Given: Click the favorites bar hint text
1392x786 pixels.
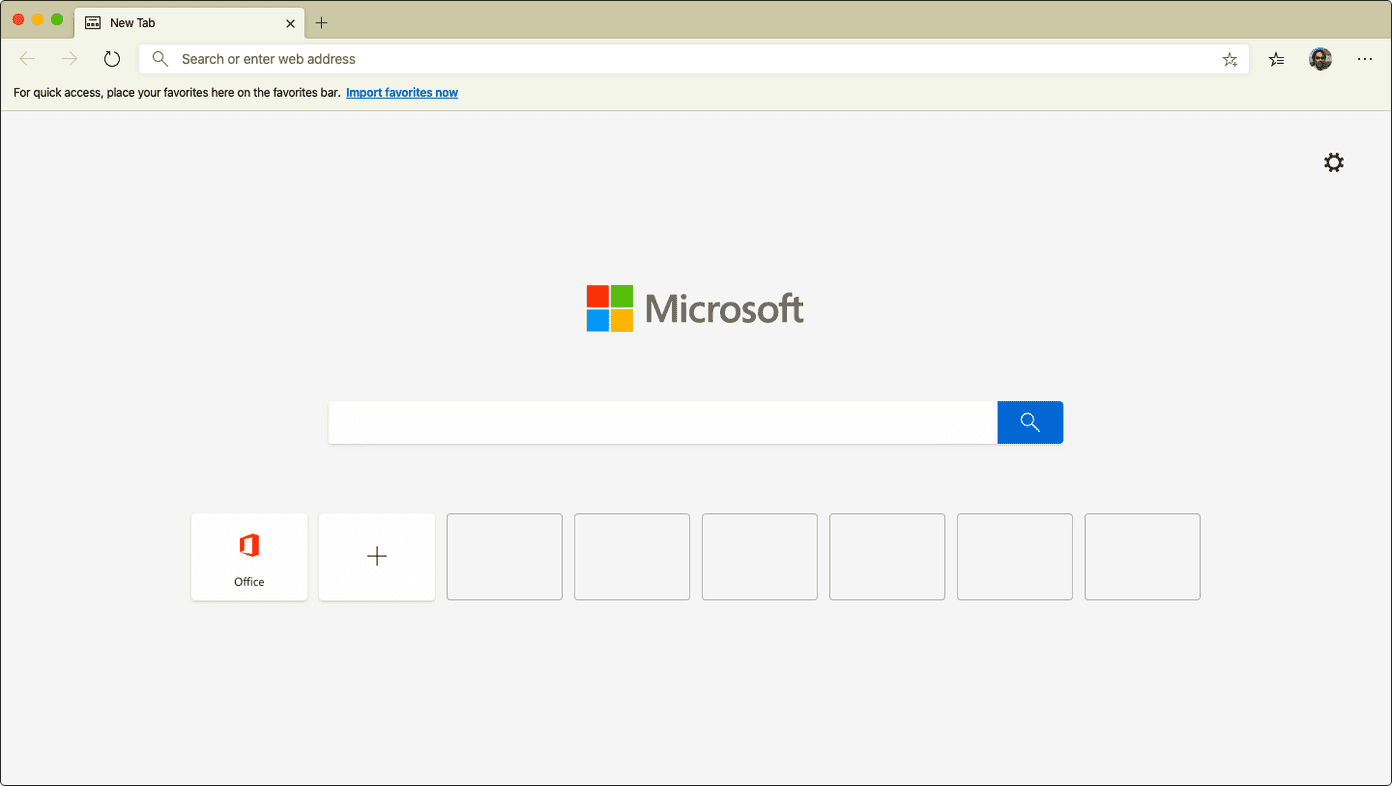Looking at the screenshot, I should pyautogui.click(x=177, y=93).
